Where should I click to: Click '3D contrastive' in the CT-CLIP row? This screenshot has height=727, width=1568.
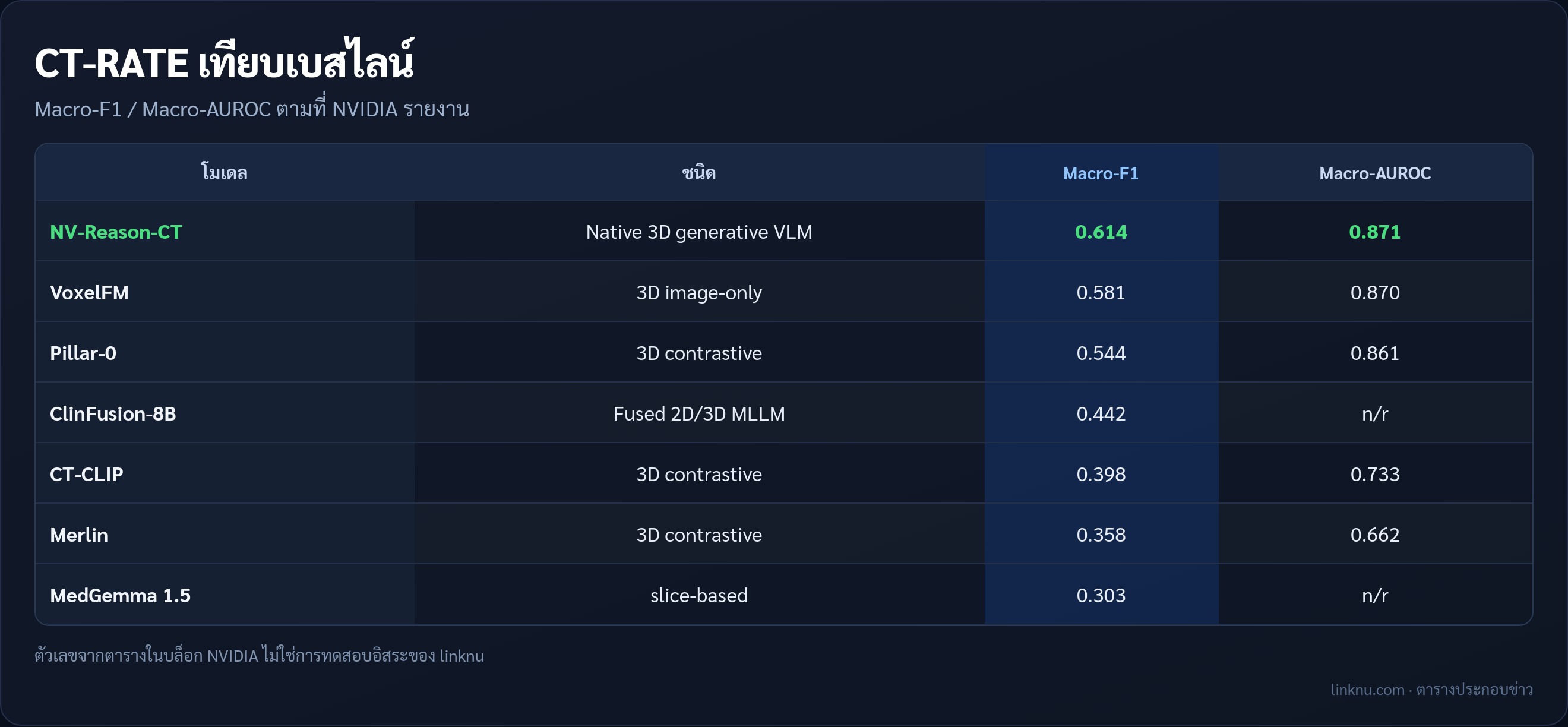[699, 474]
